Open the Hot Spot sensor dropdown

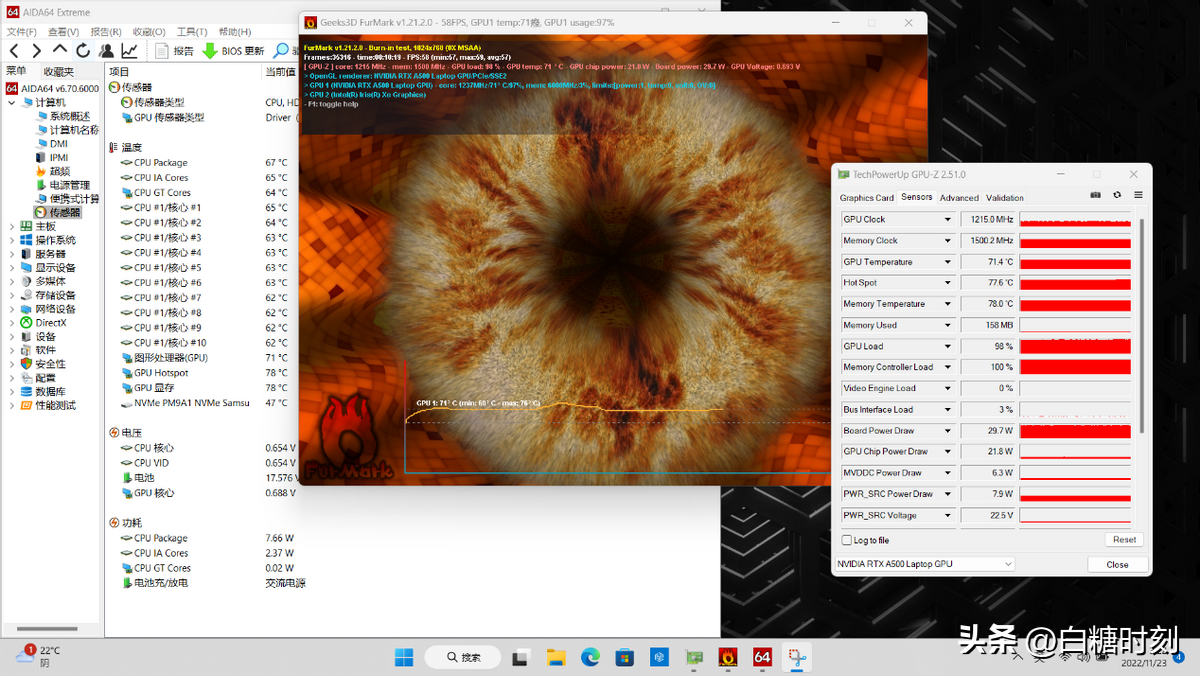click(948, 283)
